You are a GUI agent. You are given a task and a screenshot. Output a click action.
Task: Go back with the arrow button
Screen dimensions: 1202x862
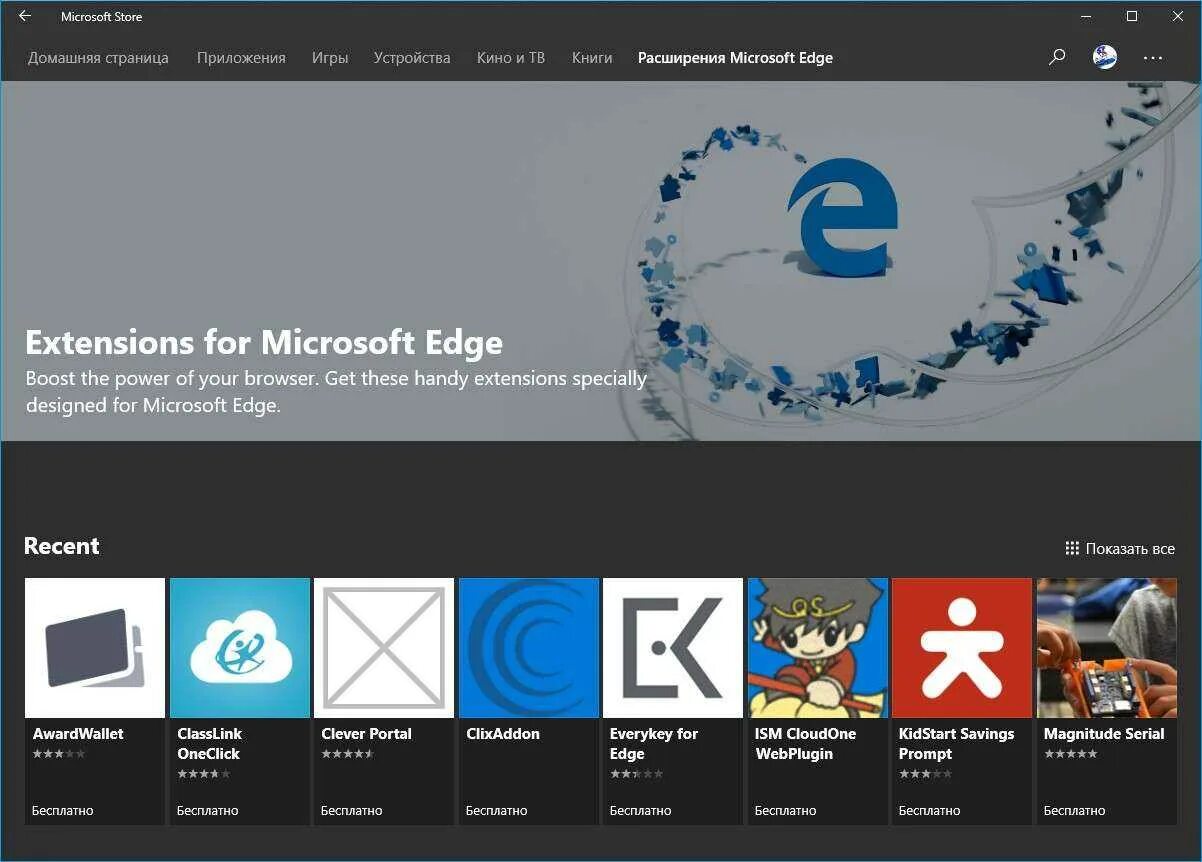(25, 16)
